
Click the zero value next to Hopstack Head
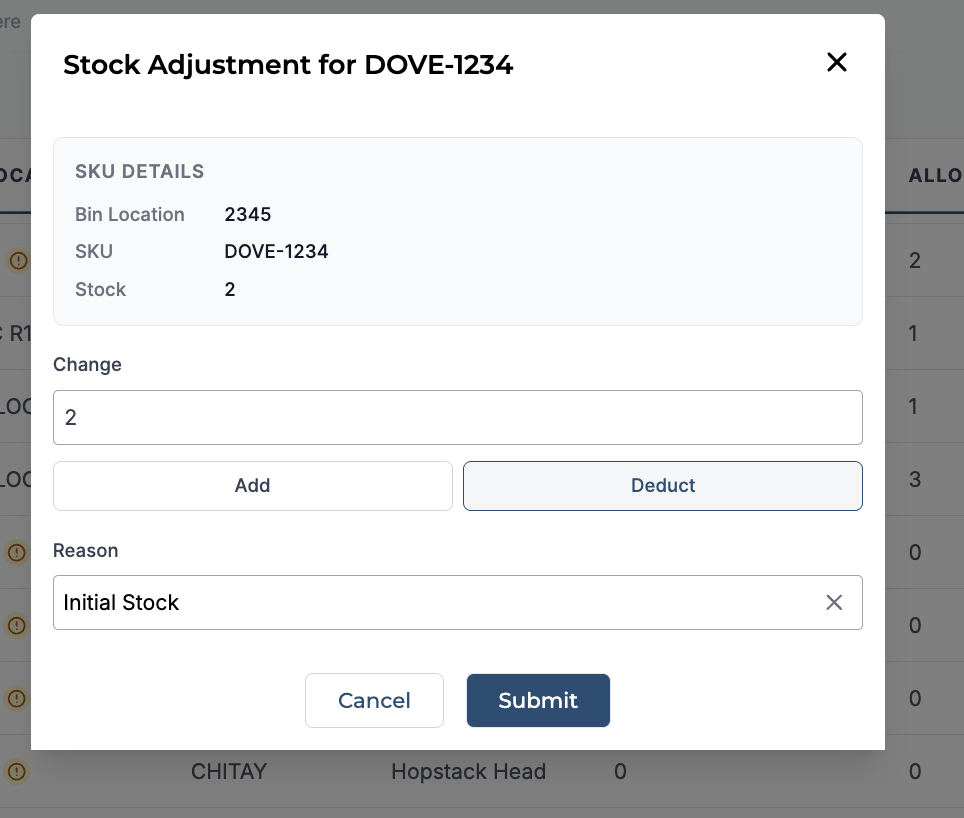[620, 771]
